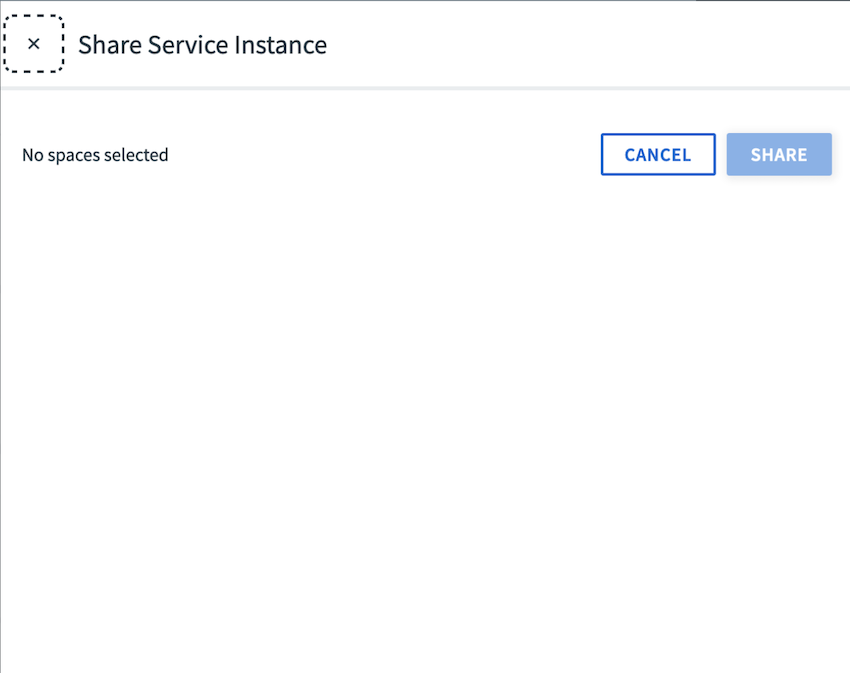Image resolution: width=850 pixels, height=673 pixels.
Task: Cancel sharing the service instance
Action: tap(658, 155)
